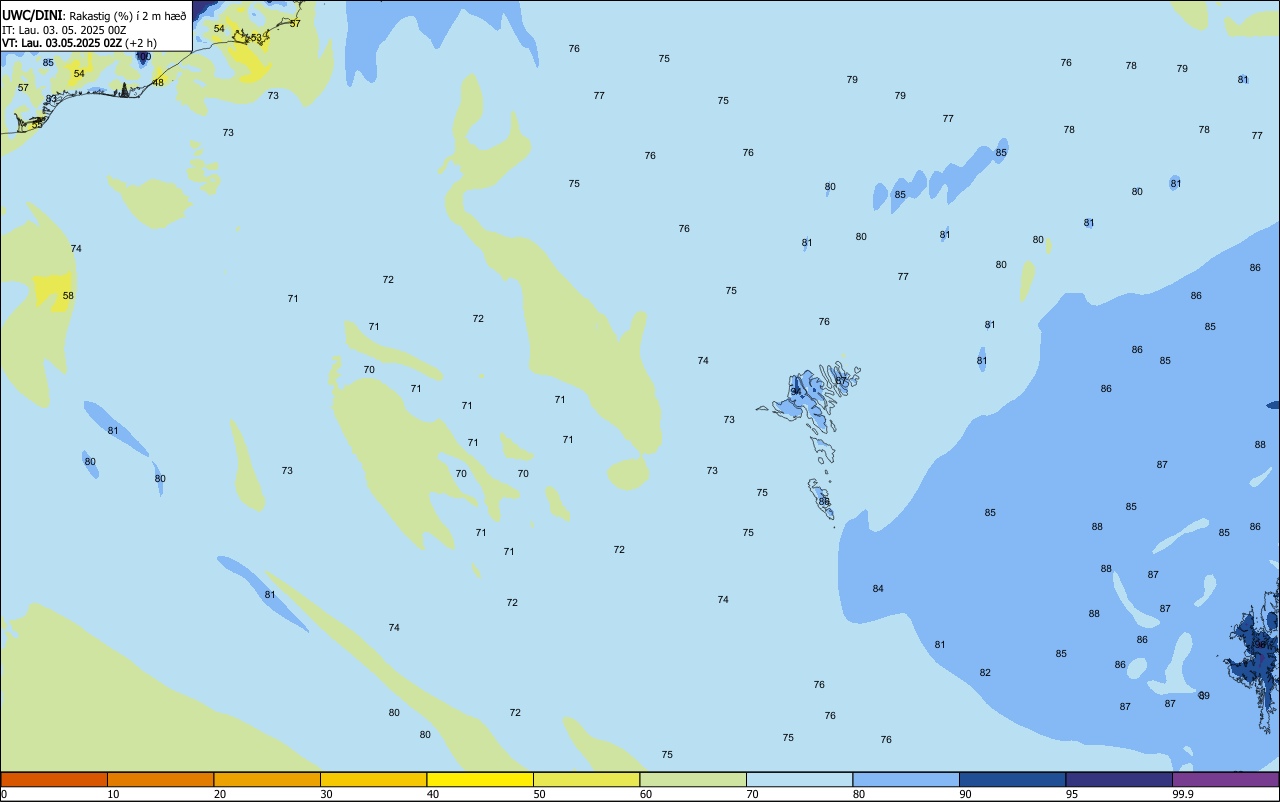The height and width of the screenshot is (802, 1280).
Task: Select the 70–80 pale blue colorbar segment
Action: [x=799, y=779]
